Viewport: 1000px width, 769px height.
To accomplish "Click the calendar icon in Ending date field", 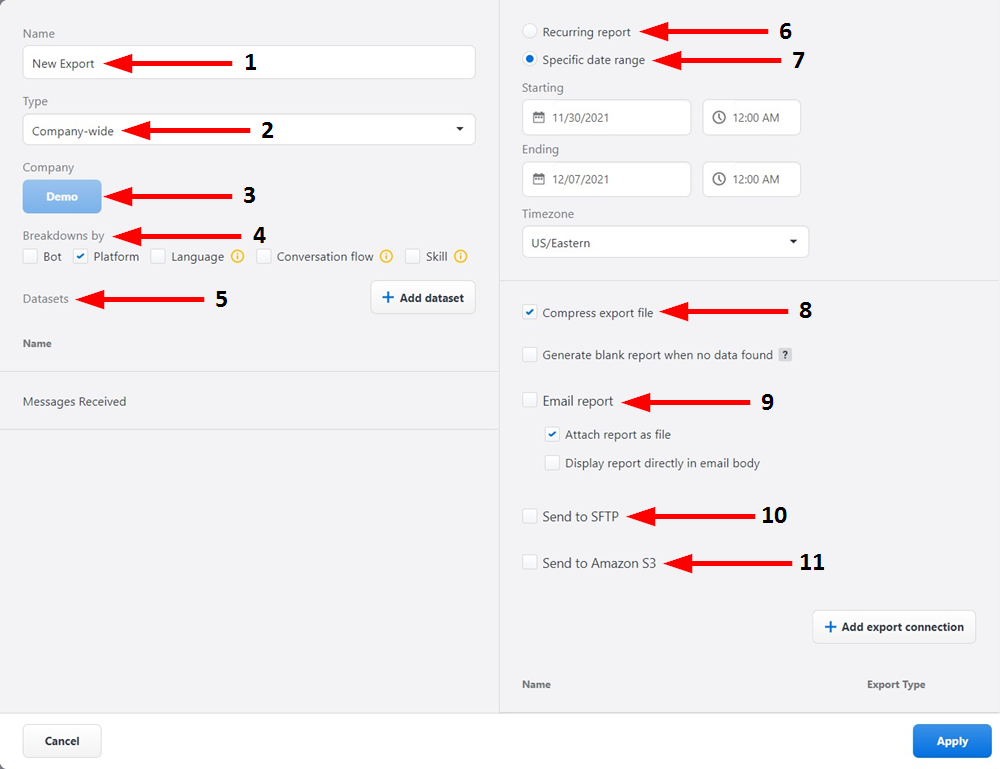I will point(538,180).
